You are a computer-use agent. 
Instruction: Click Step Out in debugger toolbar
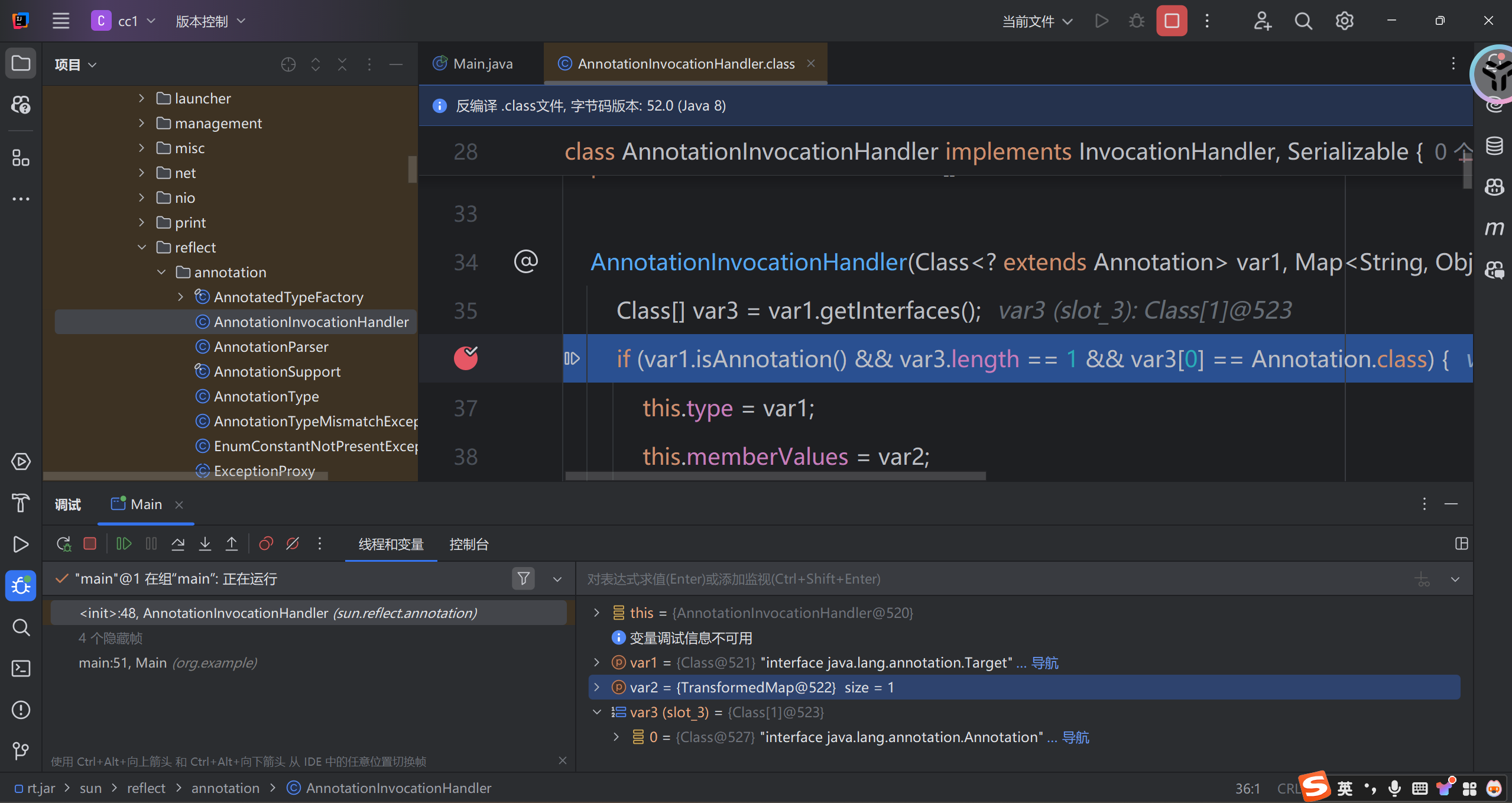(x=232, y=544)
